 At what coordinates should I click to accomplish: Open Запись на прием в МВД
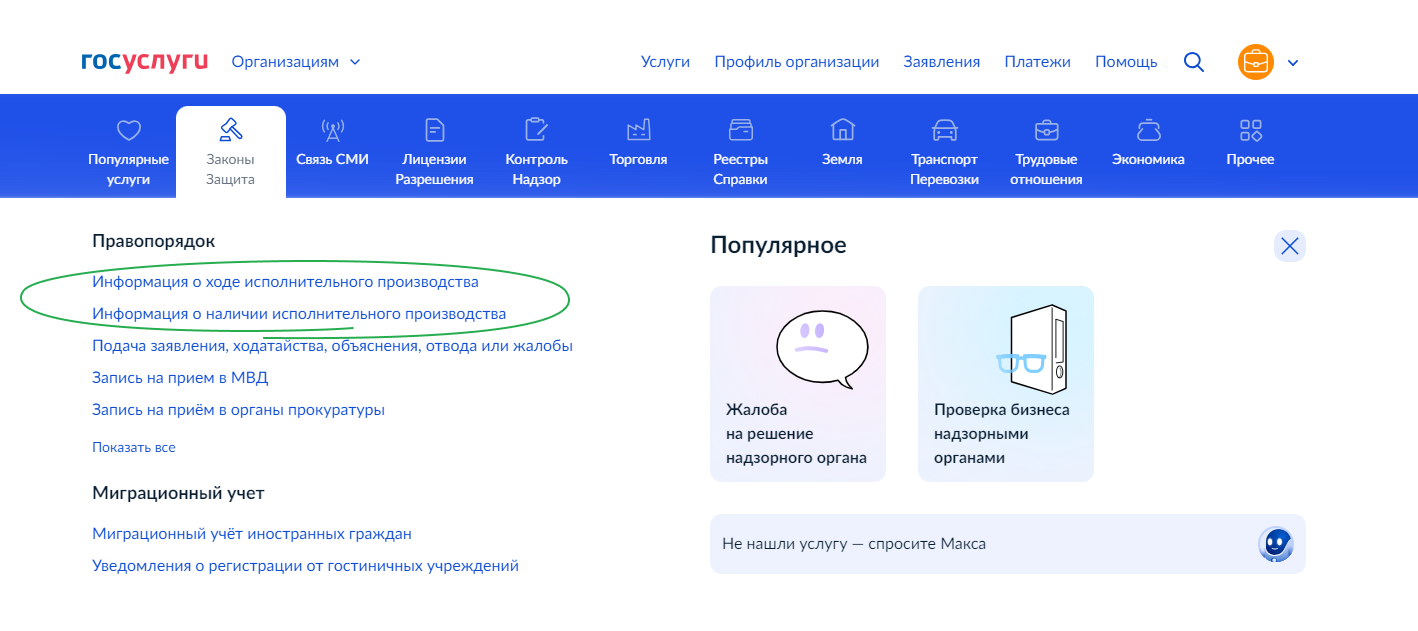click(x=180, y=378)
